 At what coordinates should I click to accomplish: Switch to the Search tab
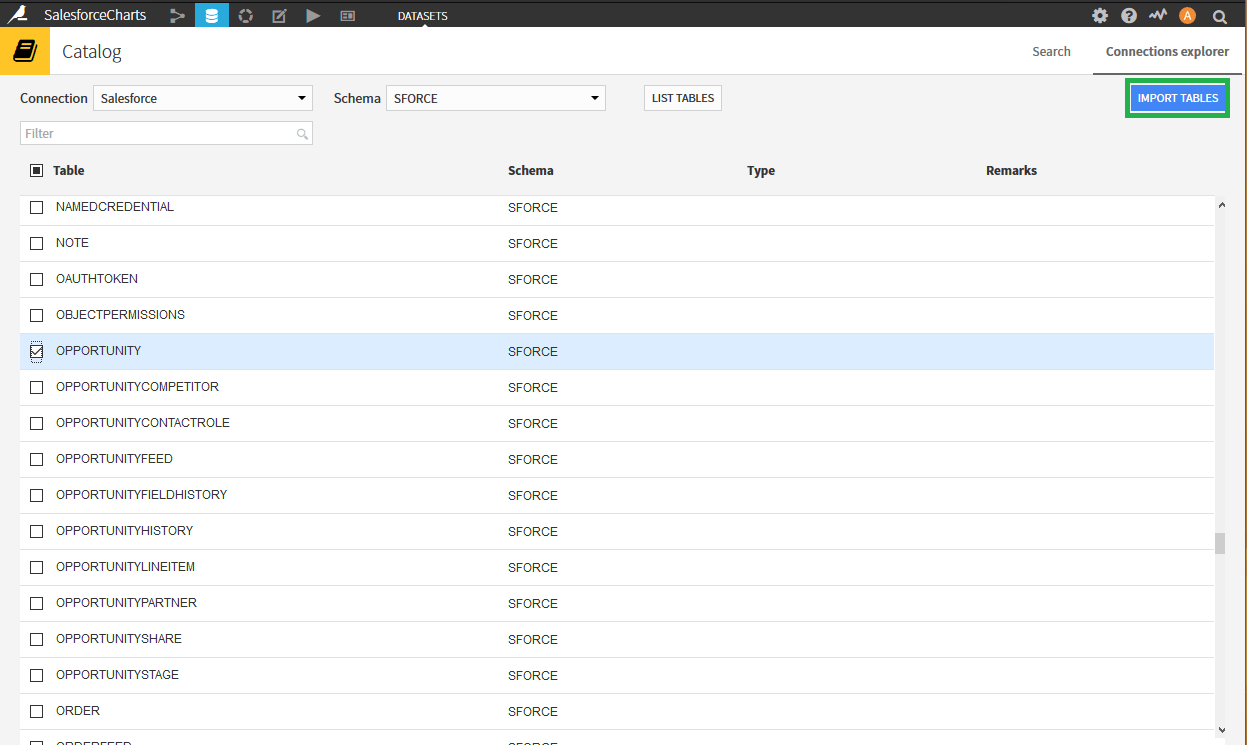tap(1051, 51)
